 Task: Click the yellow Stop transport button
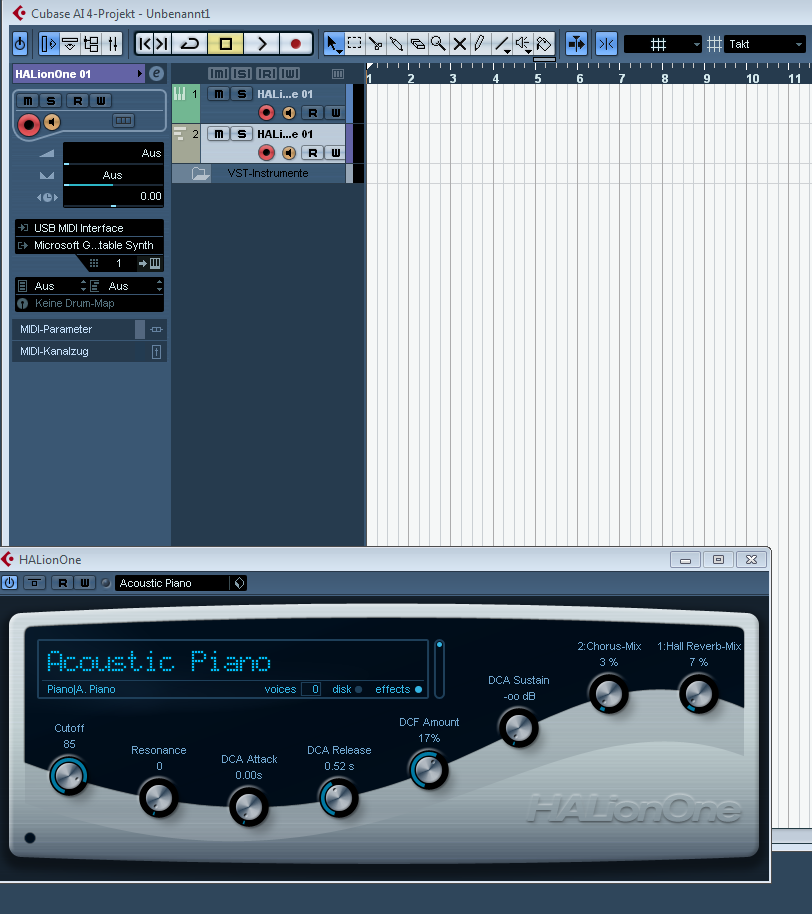tap(226, 44)
